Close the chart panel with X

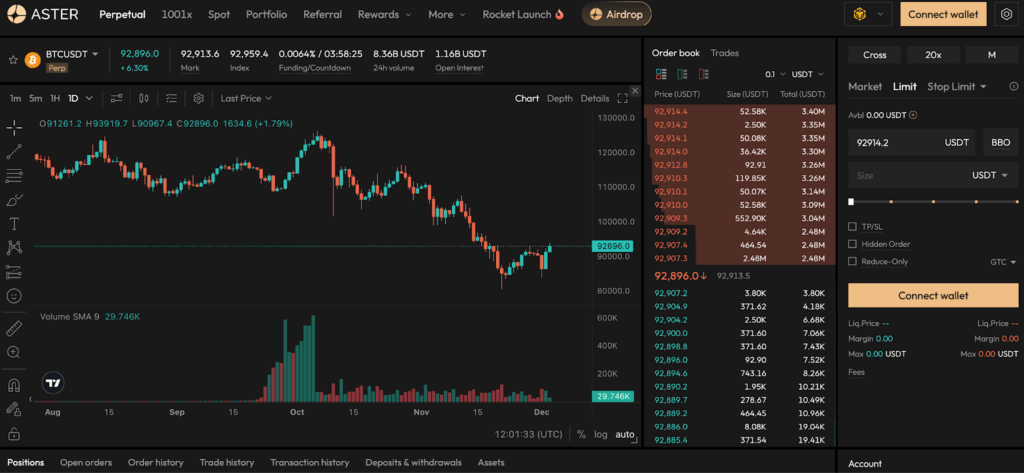(x=634, y=90)
